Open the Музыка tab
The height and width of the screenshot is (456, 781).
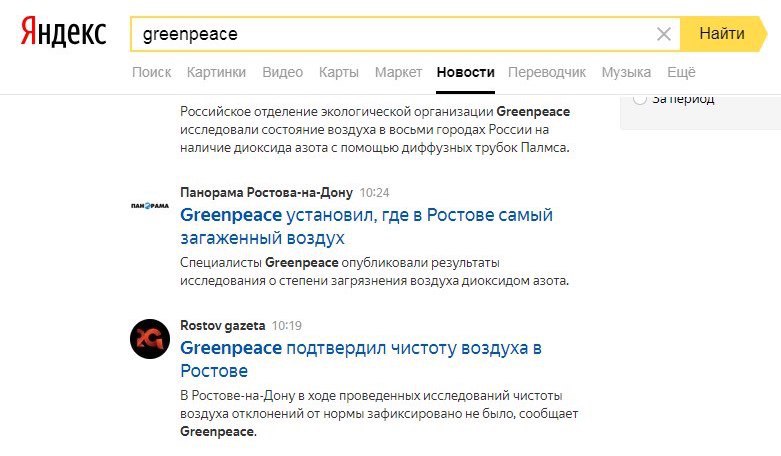coord(626,72)
